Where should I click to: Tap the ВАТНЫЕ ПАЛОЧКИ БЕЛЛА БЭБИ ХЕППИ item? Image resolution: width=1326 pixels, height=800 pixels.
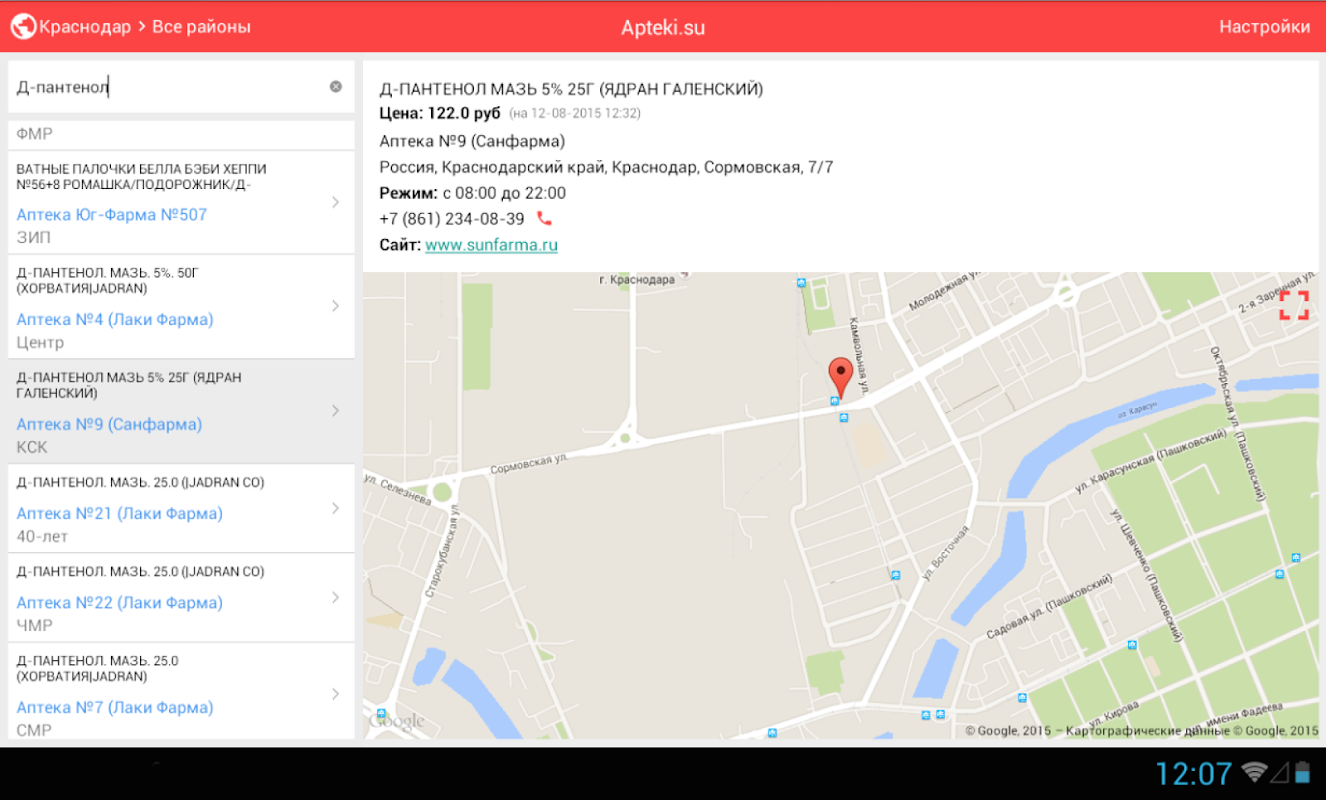141,176
